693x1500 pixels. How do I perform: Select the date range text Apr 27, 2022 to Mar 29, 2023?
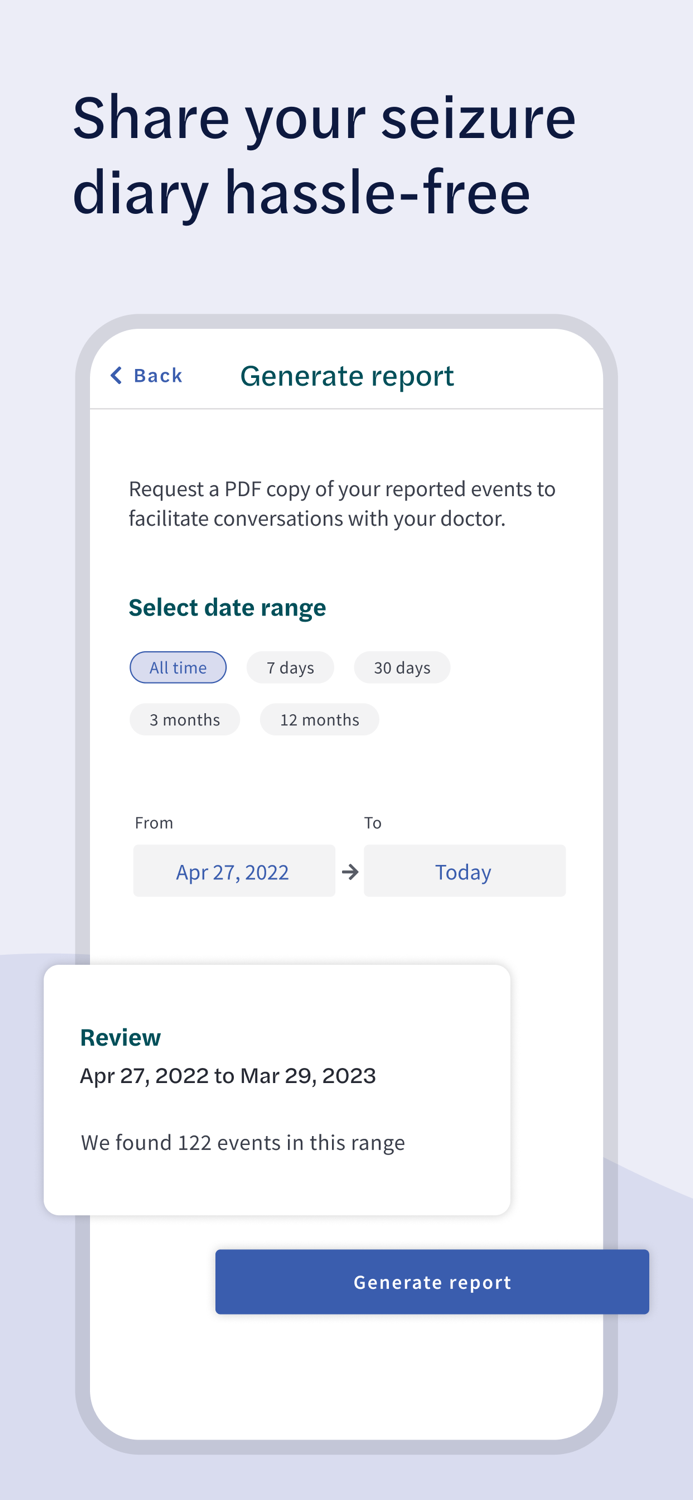tap(228, 1075)
